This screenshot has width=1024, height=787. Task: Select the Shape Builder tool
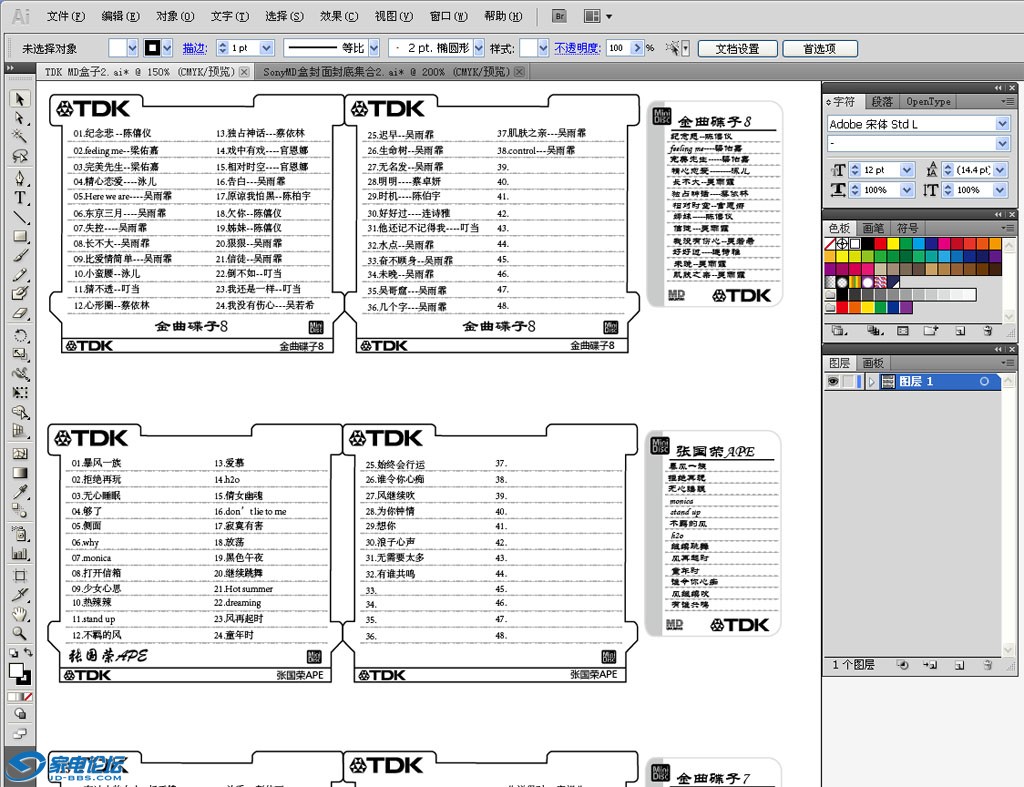[x=20, y=412]
